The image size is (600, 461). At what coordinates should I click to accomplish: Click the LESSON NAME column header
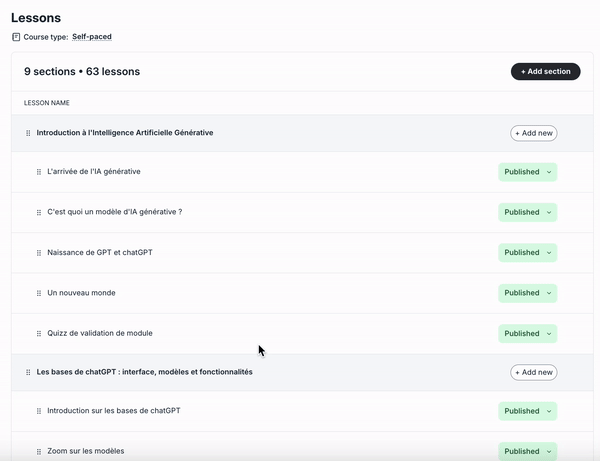pyautogui.click(x=47, y=103)
